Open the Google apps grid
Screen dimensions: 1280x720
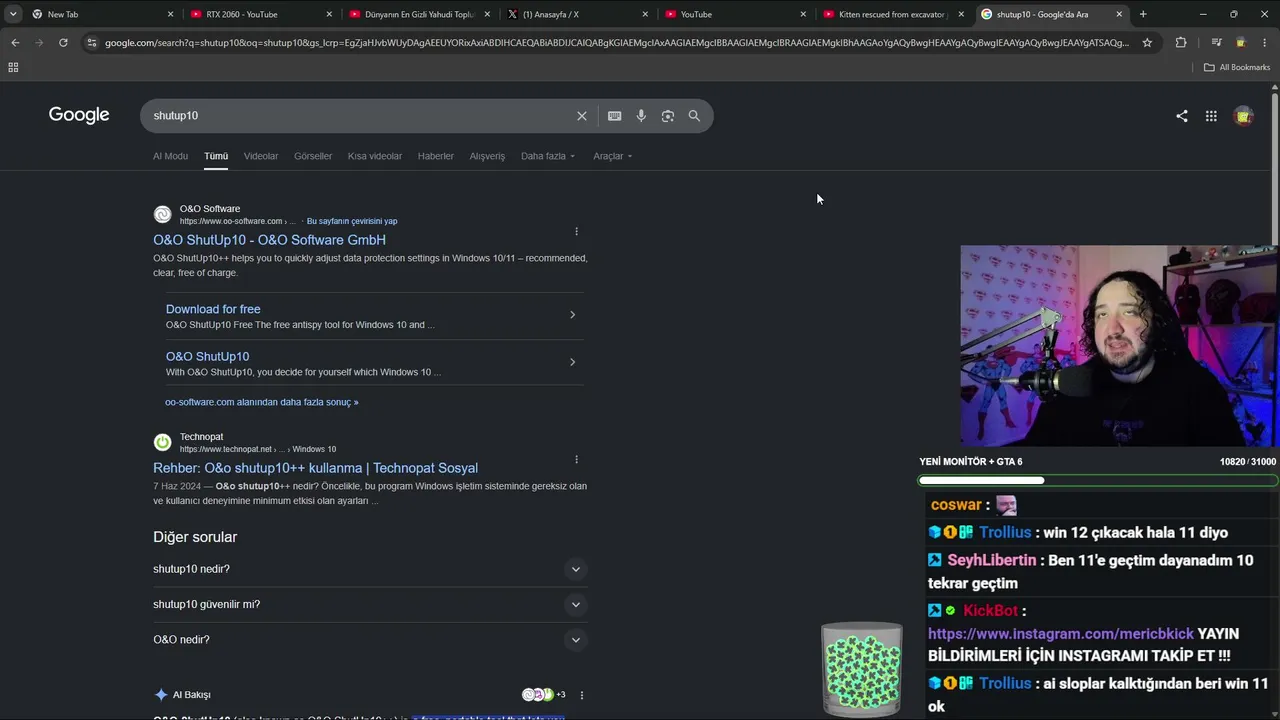1211,116
